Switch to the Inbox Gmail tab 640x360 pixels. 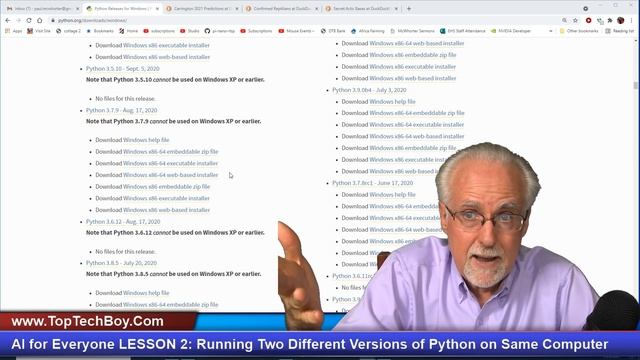tap(43, 9)
